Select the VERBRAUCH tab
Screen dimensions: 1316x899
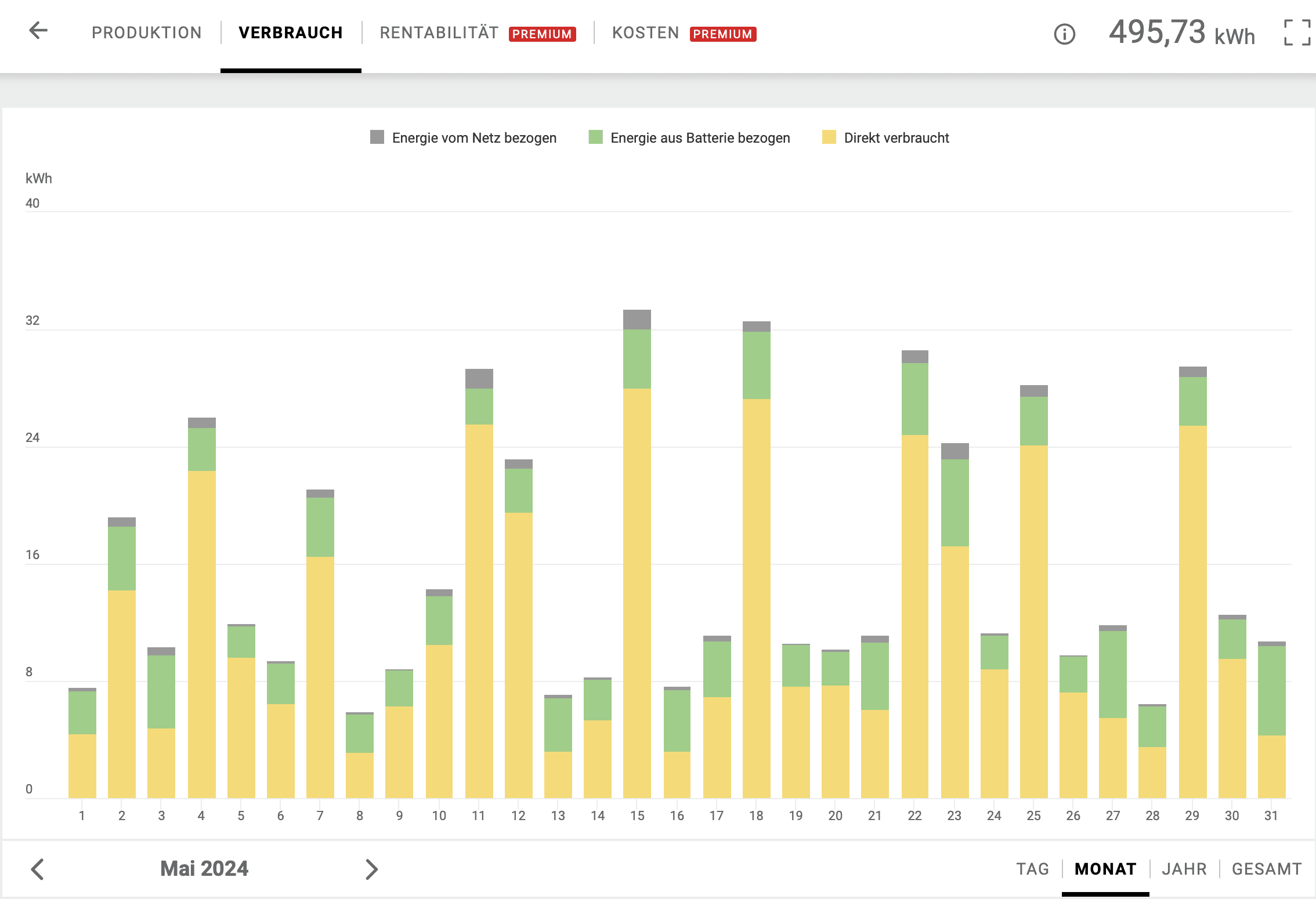291,32
